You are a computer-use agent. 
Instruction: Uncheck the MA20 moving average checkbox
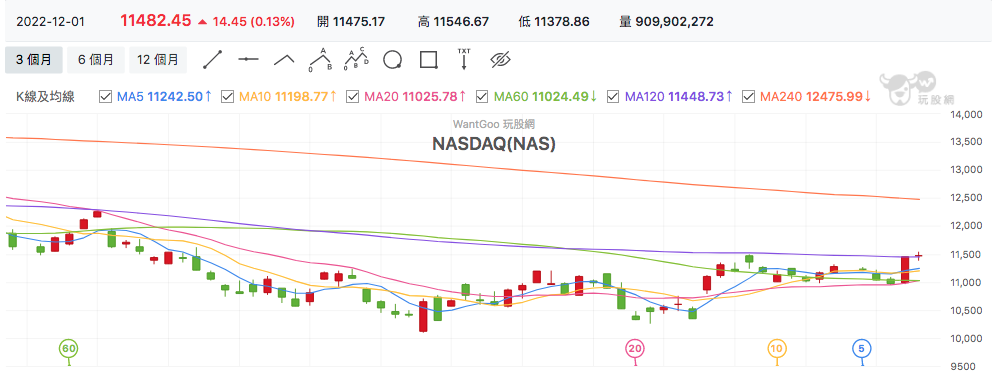tap(354, 96)
